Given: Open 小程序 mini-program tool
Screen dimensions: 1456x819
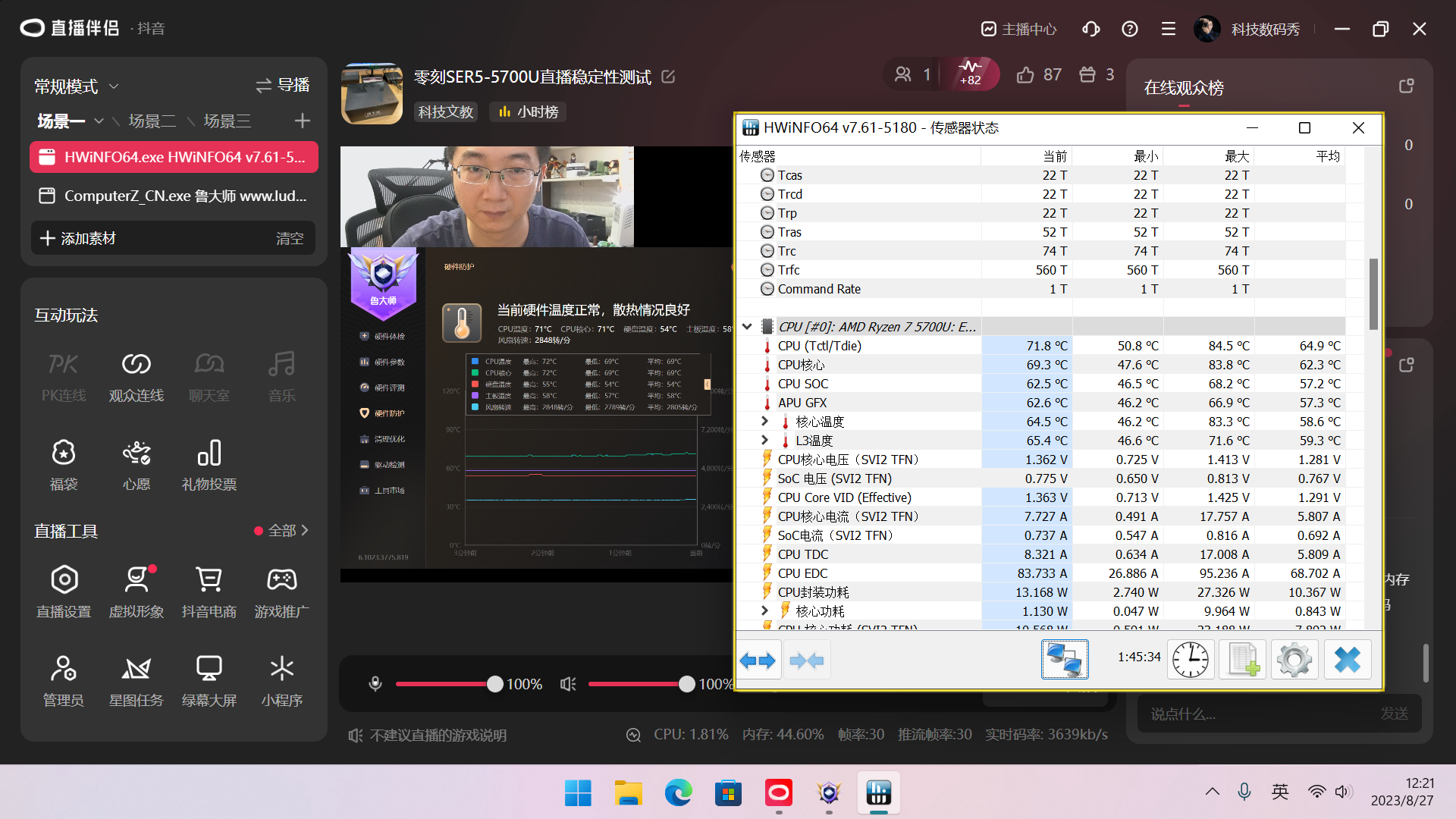Looking at the screenshot, I should click(281, 682).
